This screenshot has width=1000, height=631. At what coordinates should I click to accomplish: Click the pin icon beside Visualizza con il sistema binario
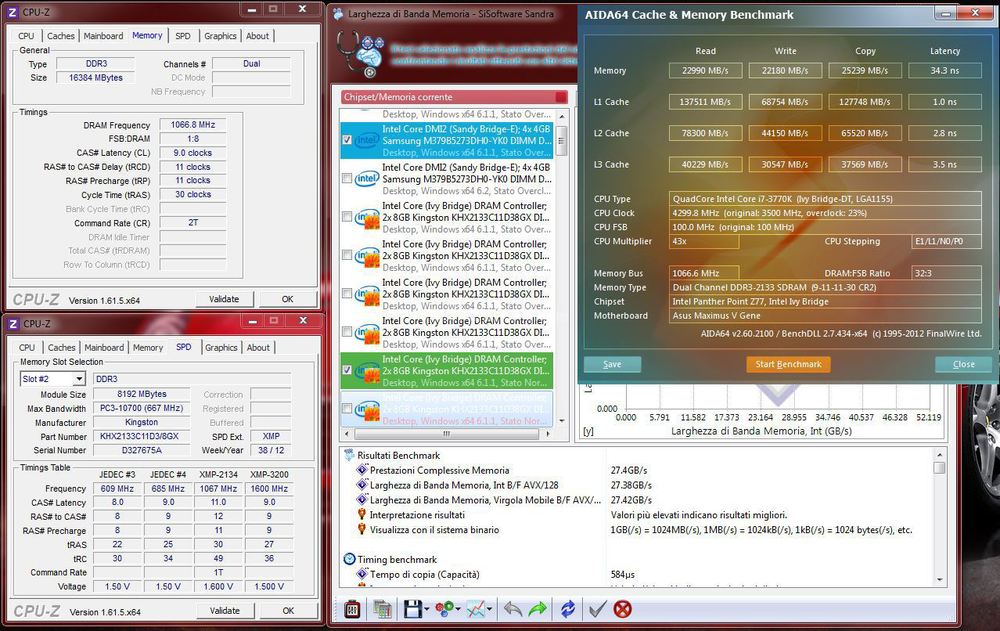tap(362, 529)
